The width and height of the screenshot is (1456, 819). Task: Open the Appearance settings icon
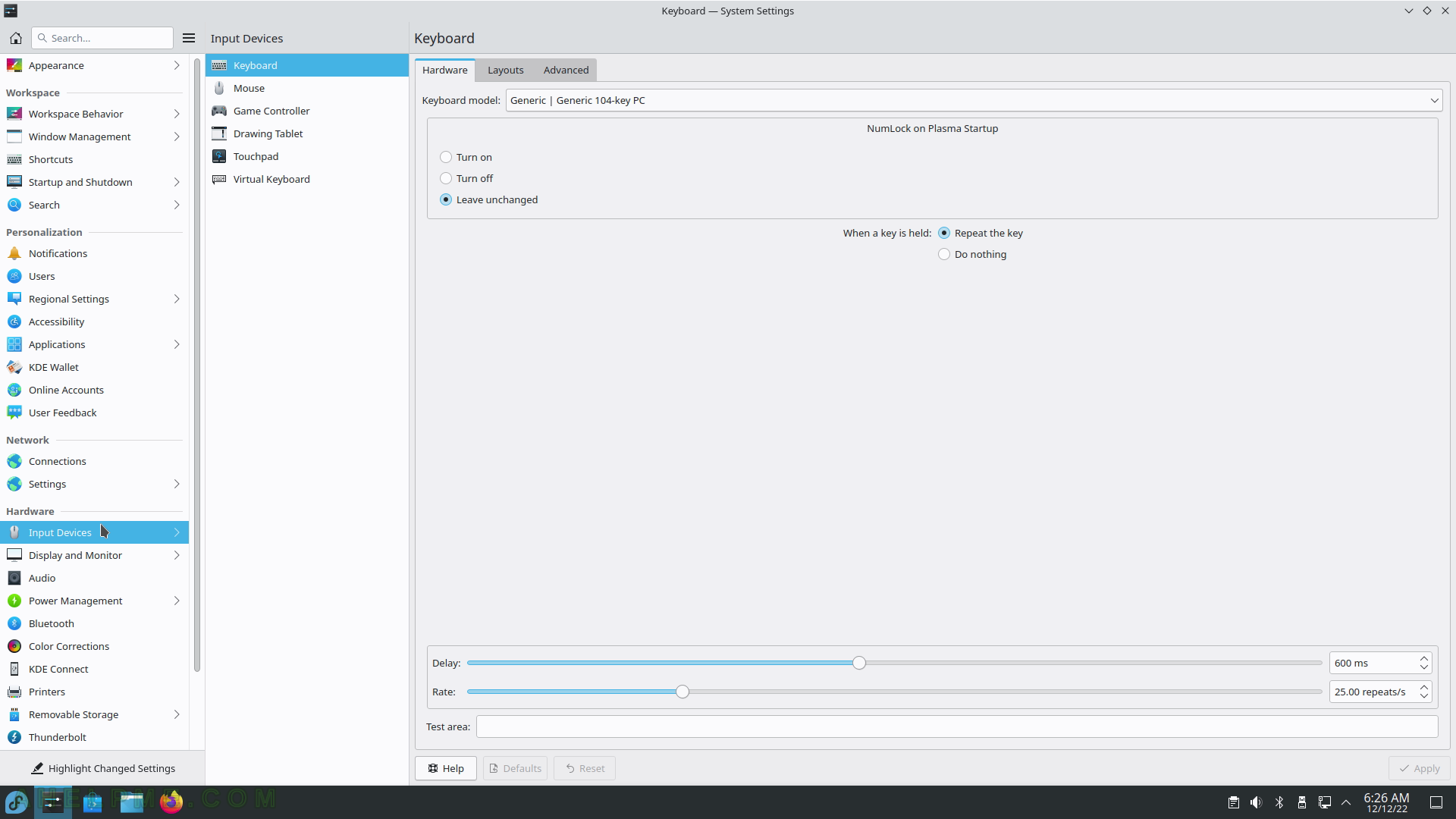click(x=14, y=65)
